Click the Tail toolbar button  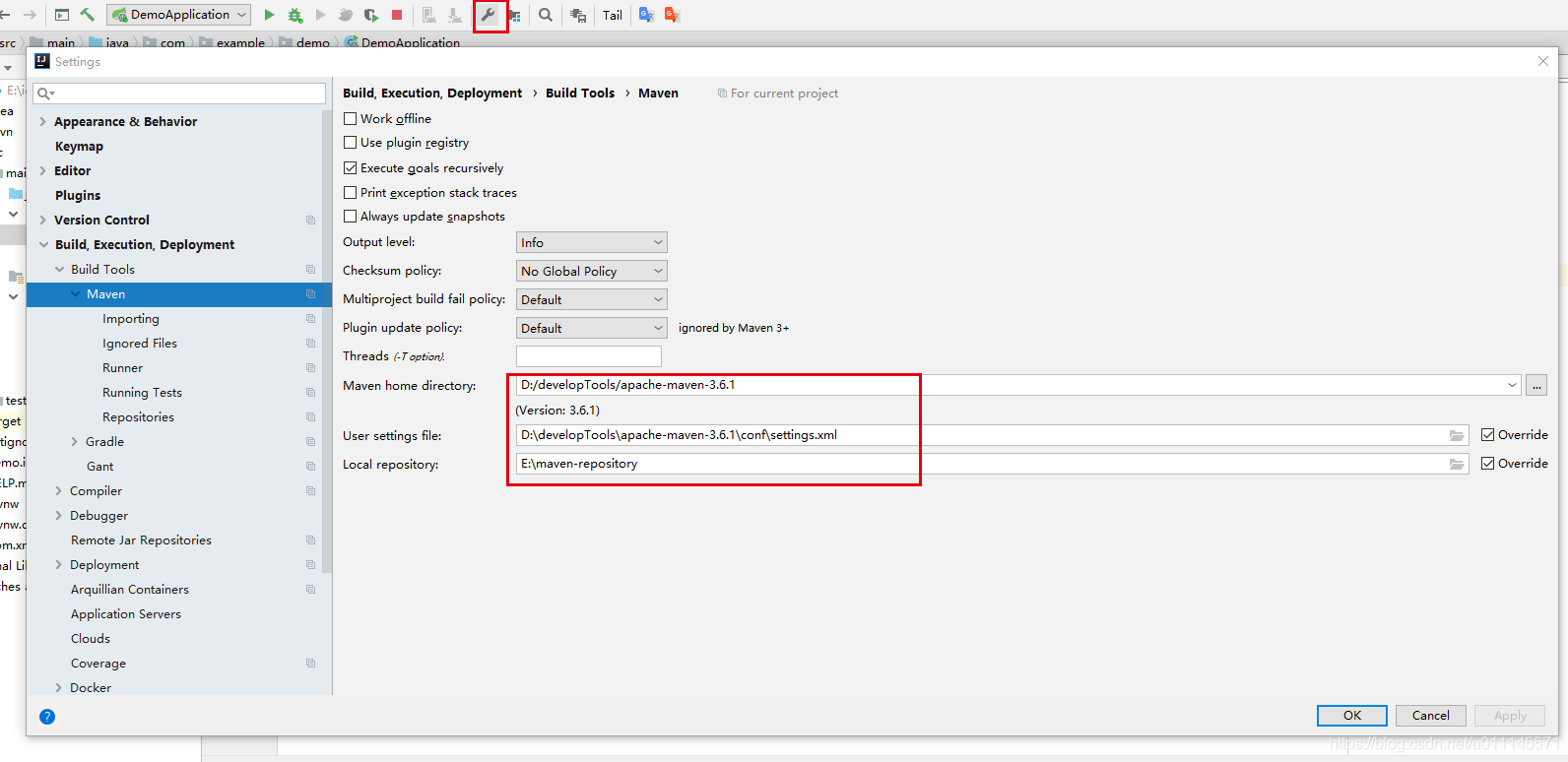coord(613,15)
